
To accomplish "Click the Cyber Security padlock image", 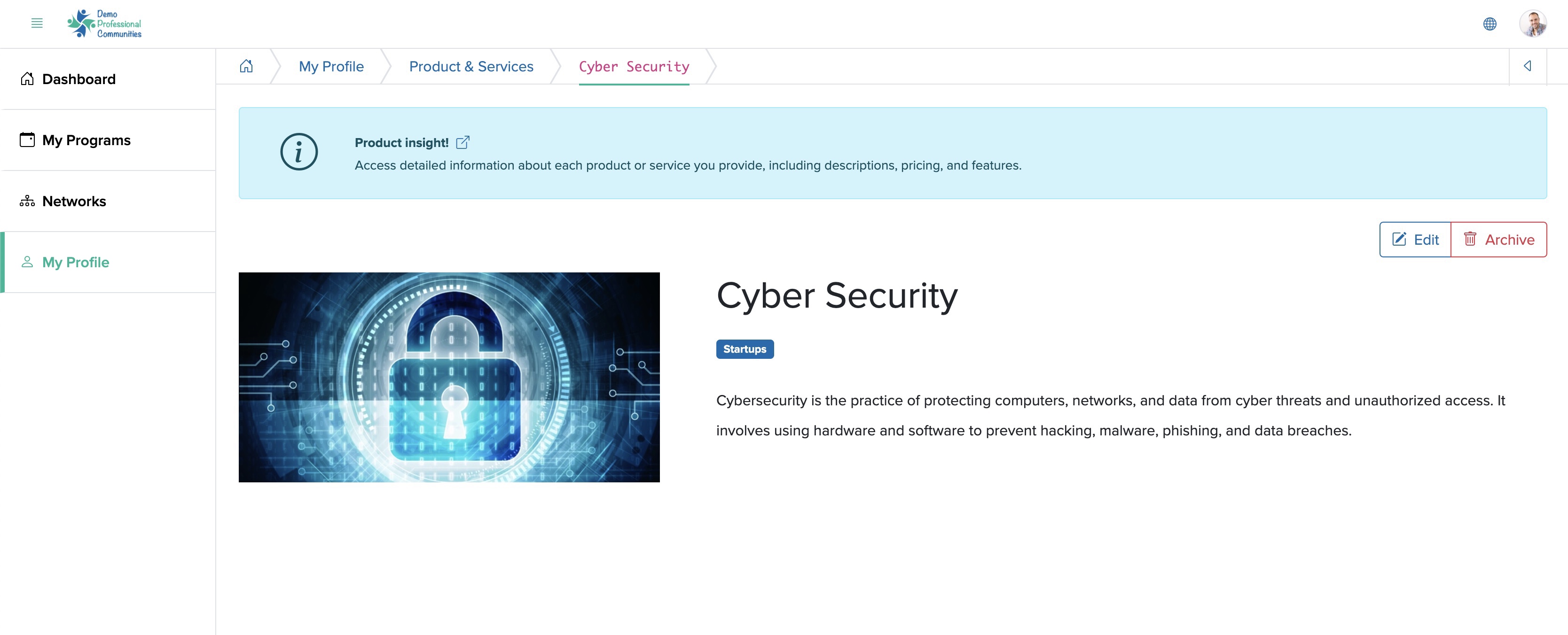I will (x=449, y=377).
